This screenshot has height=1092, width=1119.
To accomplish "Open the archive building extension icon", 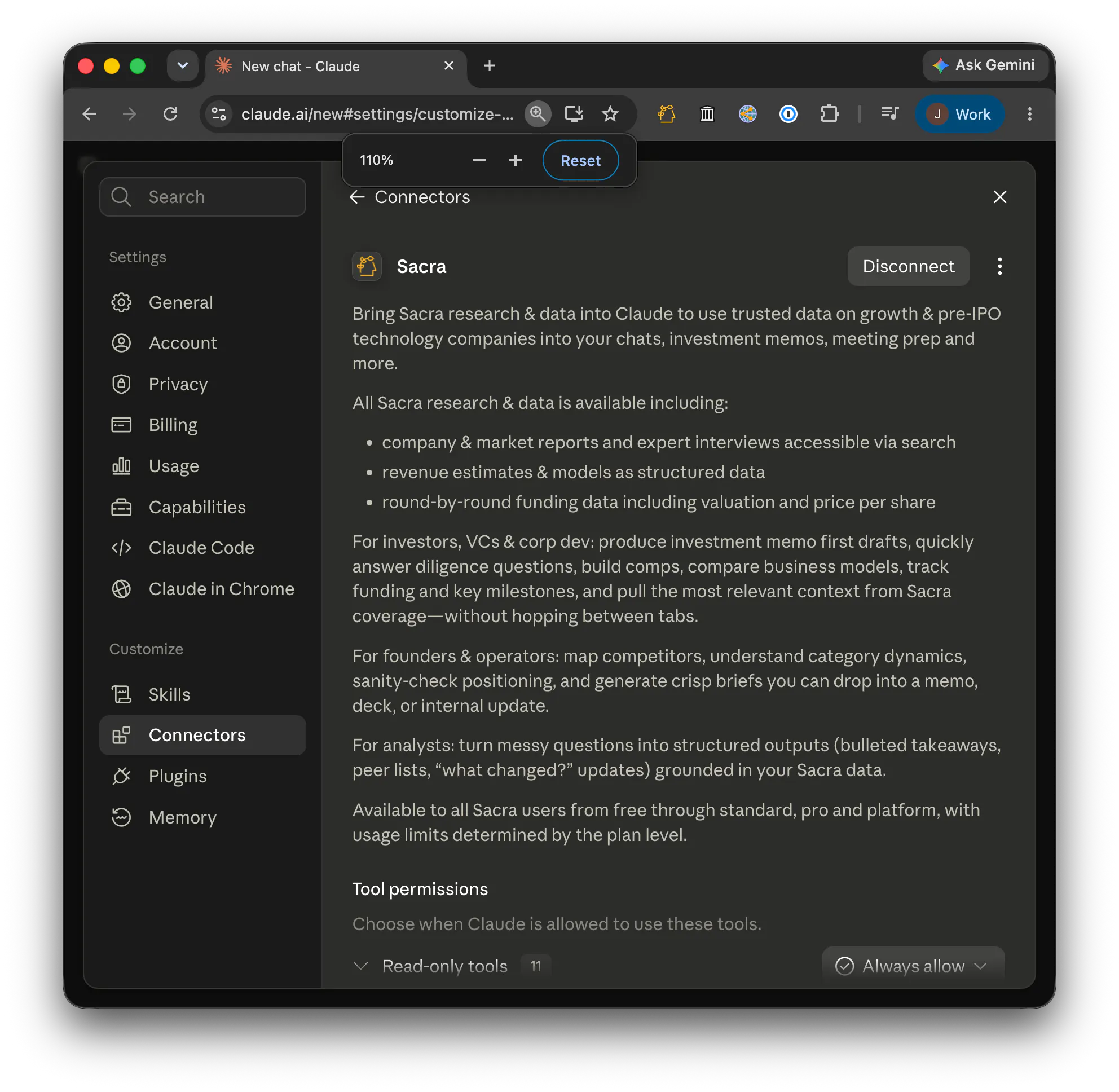I will coord(707,114).
